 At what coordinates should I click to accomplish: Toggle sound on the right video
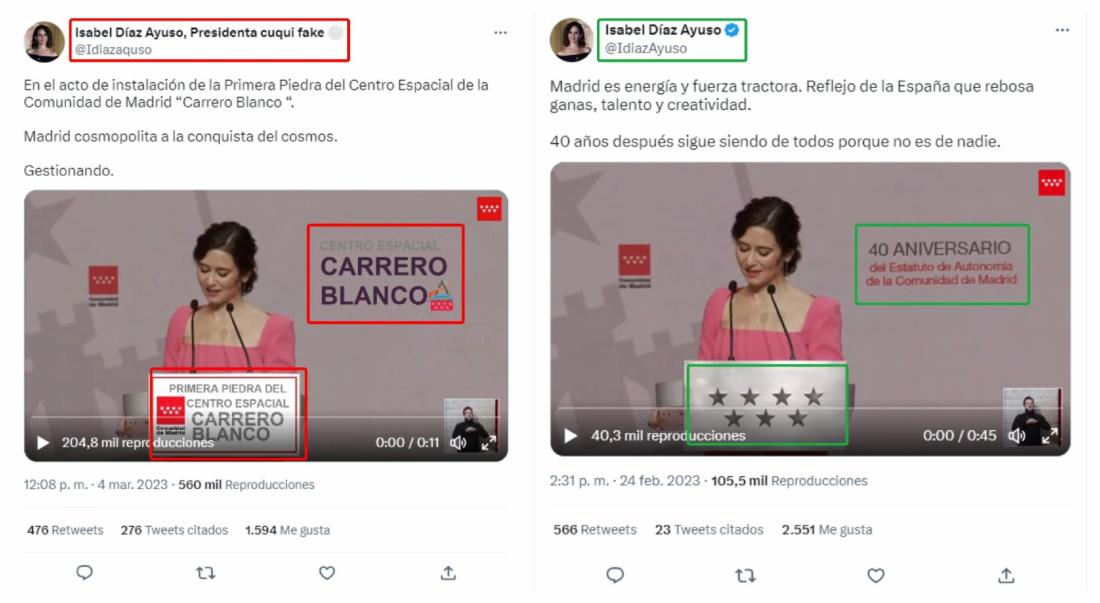1016,435
